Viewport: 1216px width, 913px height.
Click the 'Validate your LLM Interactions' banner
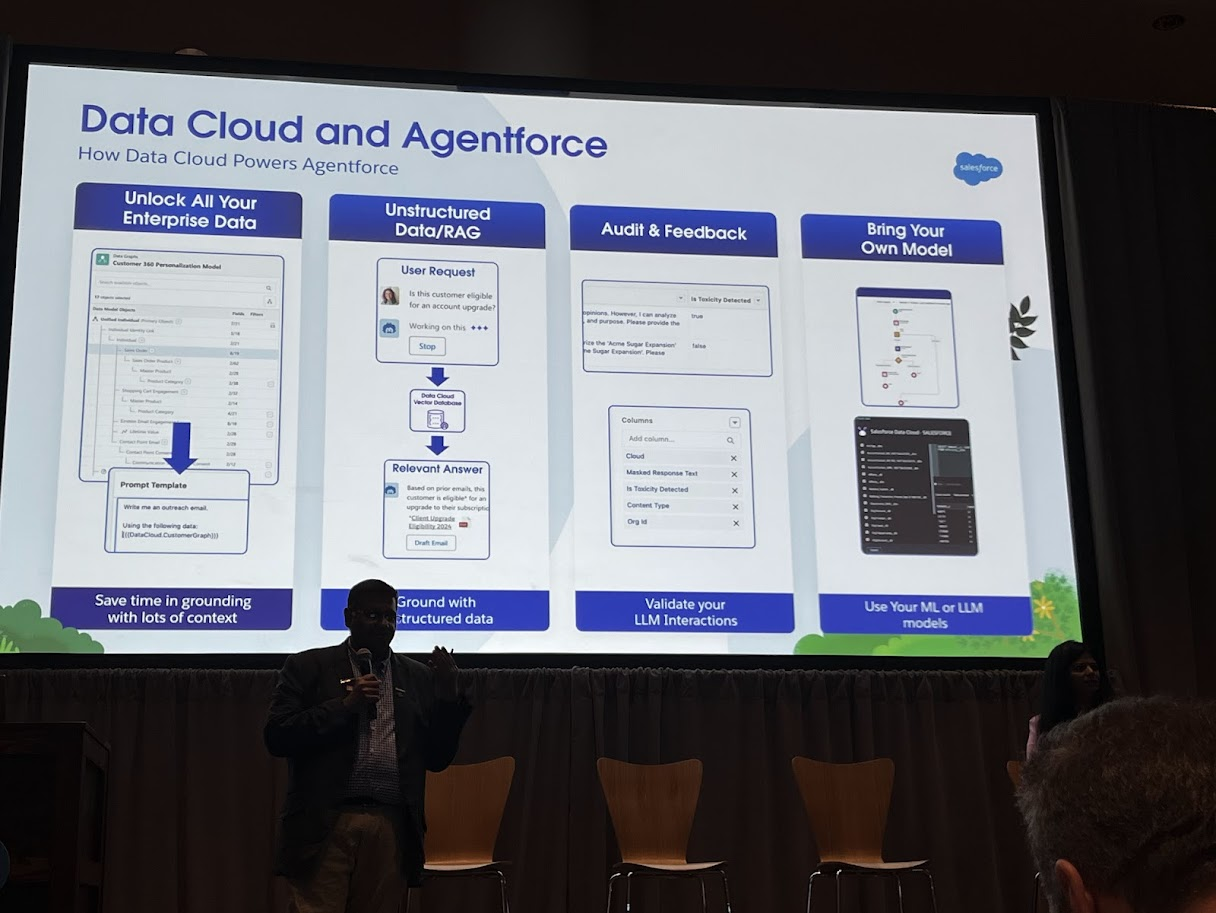click(685, 612)
